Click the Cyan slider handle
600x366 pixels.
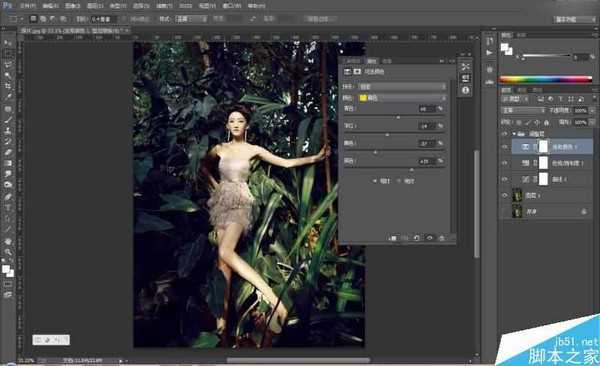pyautogui.click(x=398, y=117)
